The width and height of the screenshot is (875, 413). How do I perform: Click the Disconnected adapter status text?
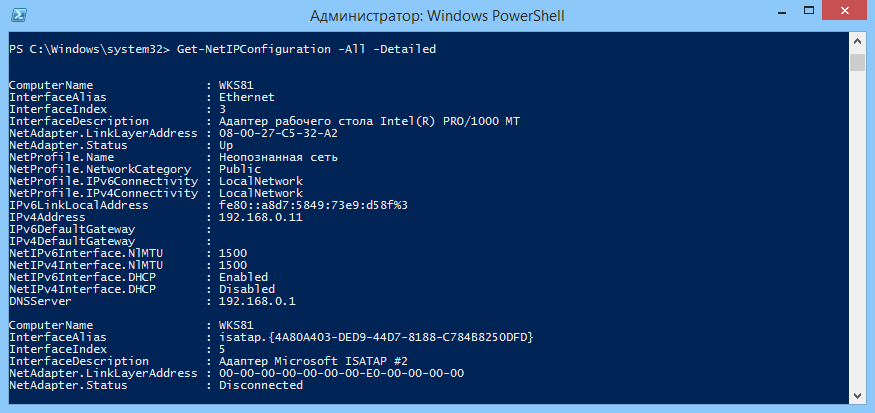click(x=261, y=385)
